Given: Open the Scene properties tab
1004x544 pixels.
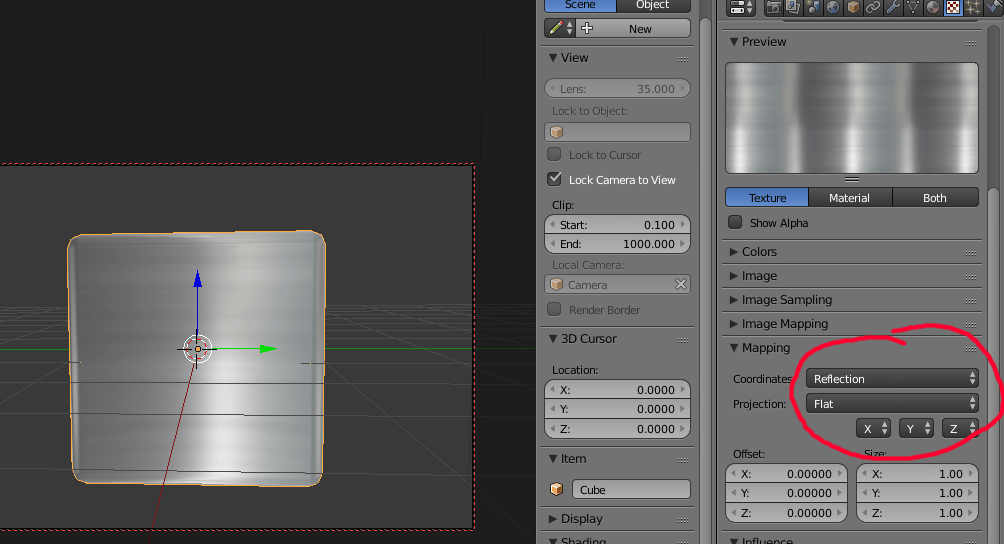Looking at the screenshot, I should click(813, 7).
